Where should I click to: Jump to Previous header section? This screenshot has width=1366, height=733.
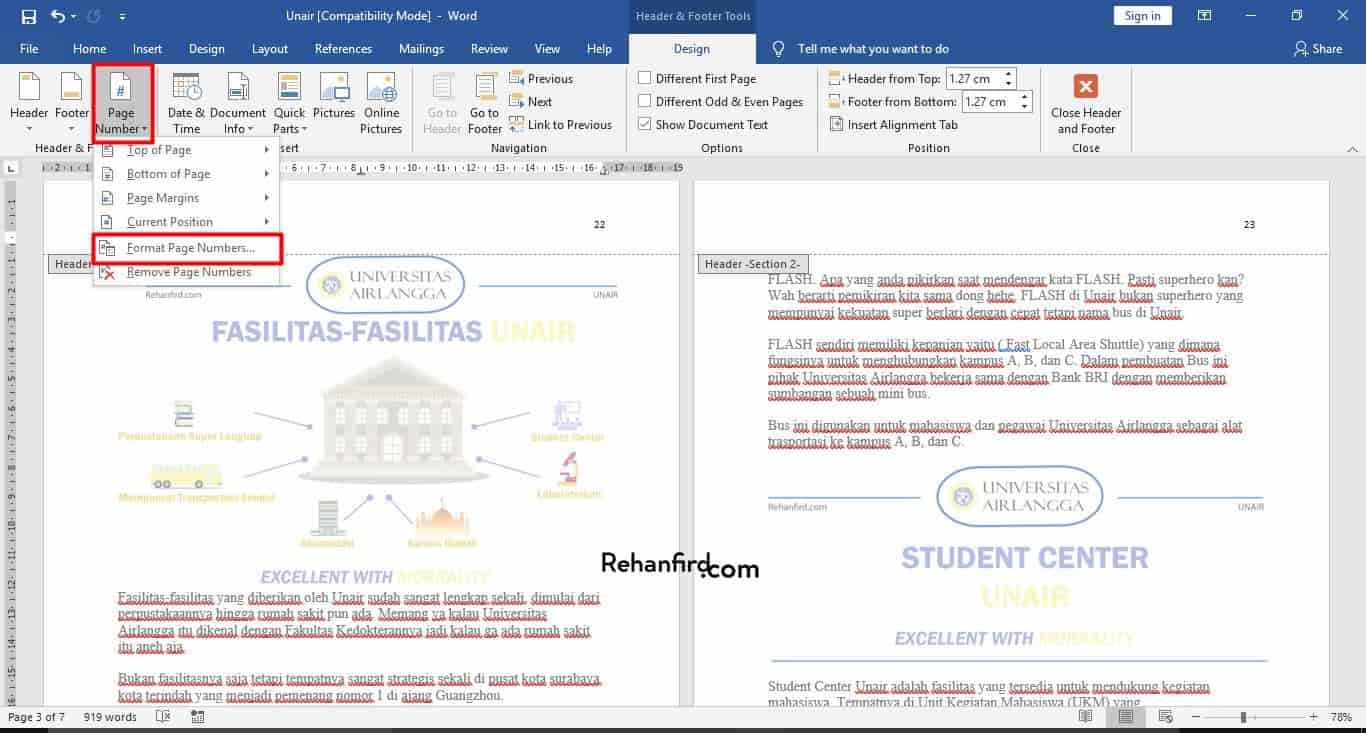click(541, 79)
